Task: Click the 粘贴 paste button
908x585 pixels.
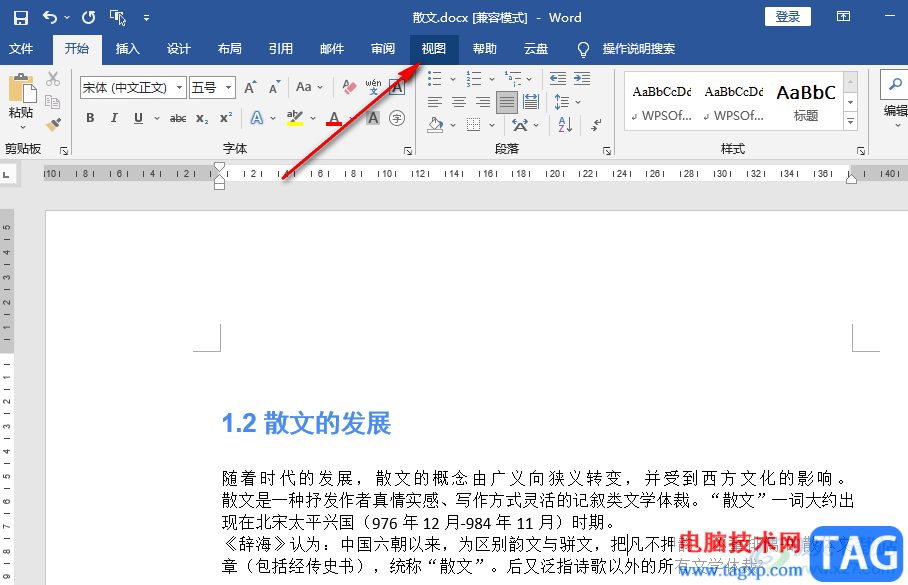Action: pos(22,101)
